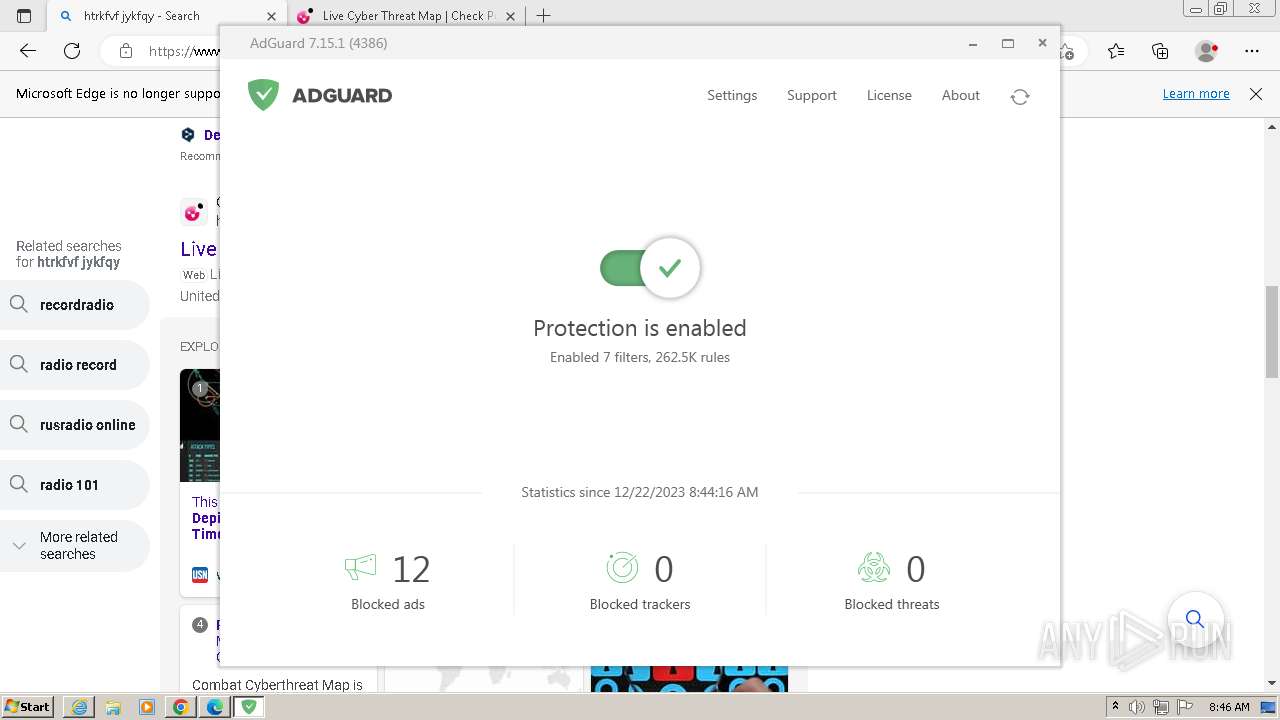Viewport: 1280px width, 720px height.
Task: Click Edge back navigation arrow
Action: click(28, 51)
